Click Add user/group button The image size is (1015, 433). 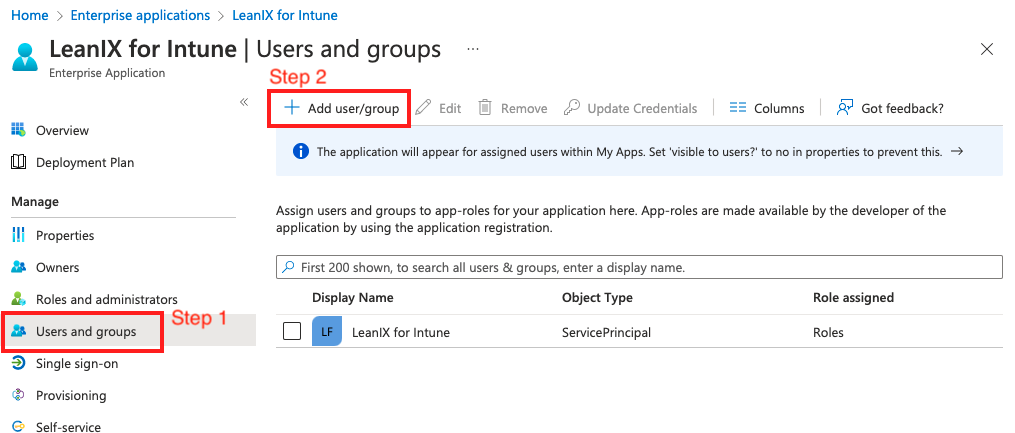(340, 107)
